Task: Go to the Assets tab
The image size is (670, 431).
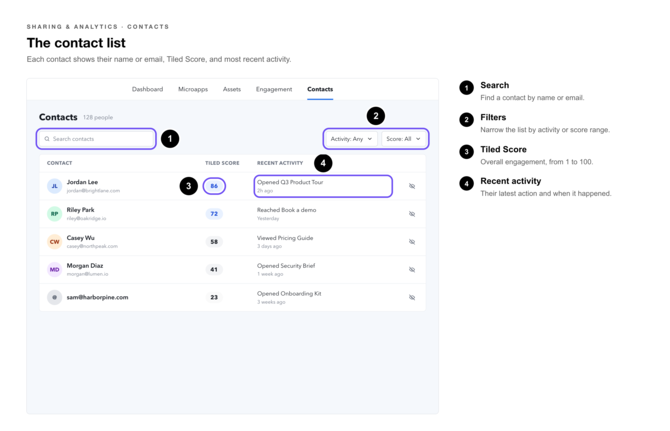Action: click(232, 89)
